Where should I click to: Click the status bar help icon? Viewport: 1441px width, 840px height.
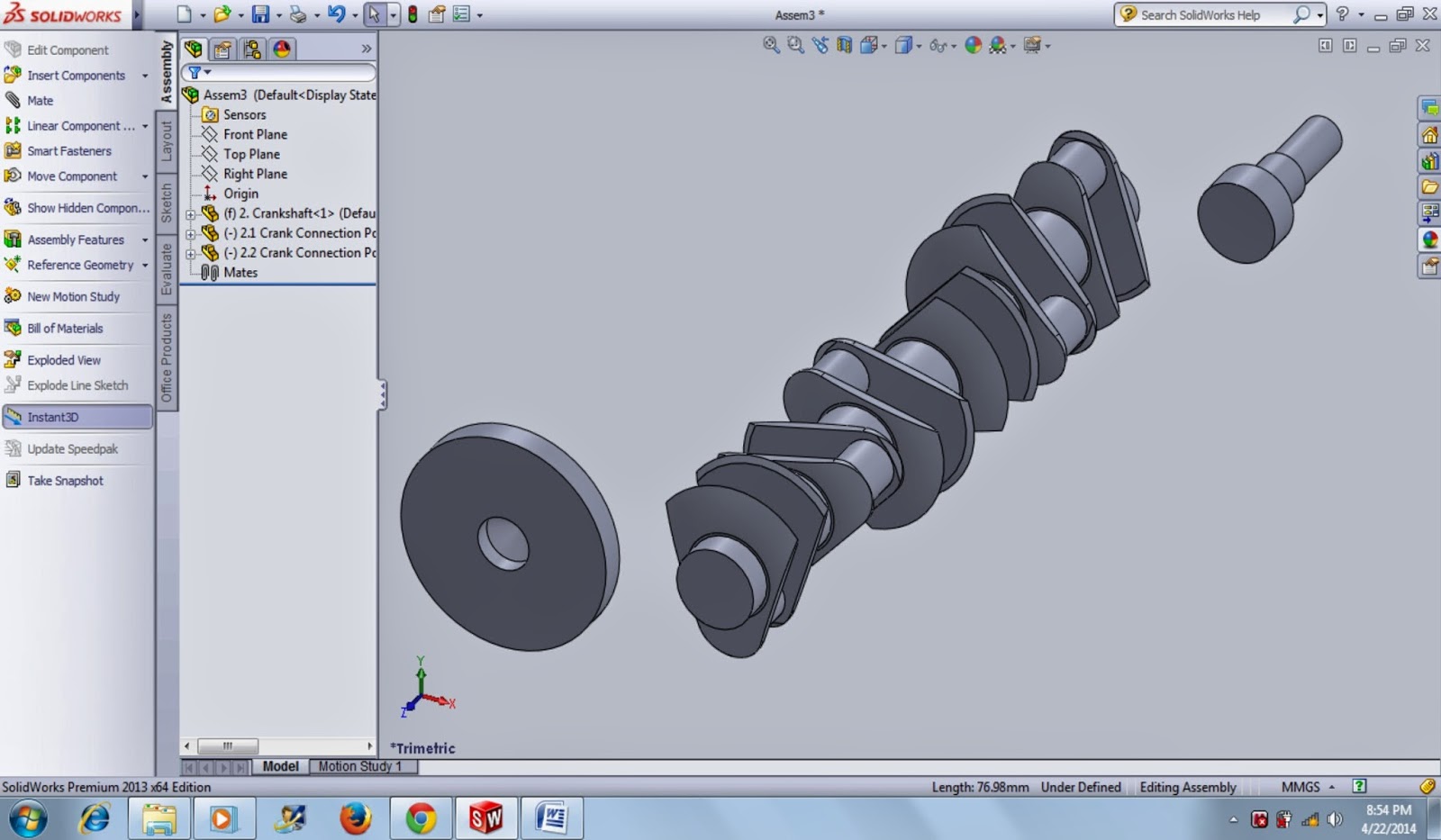point(1359,787)
